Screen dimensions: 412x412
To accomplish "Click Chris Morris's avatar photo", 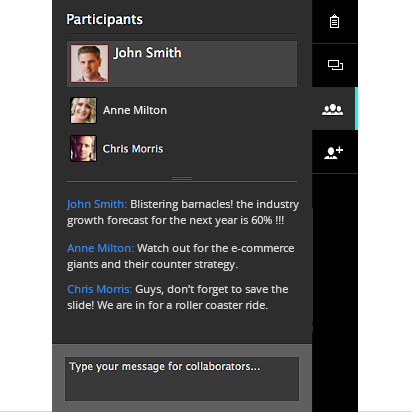I will [x=83, y=148].
